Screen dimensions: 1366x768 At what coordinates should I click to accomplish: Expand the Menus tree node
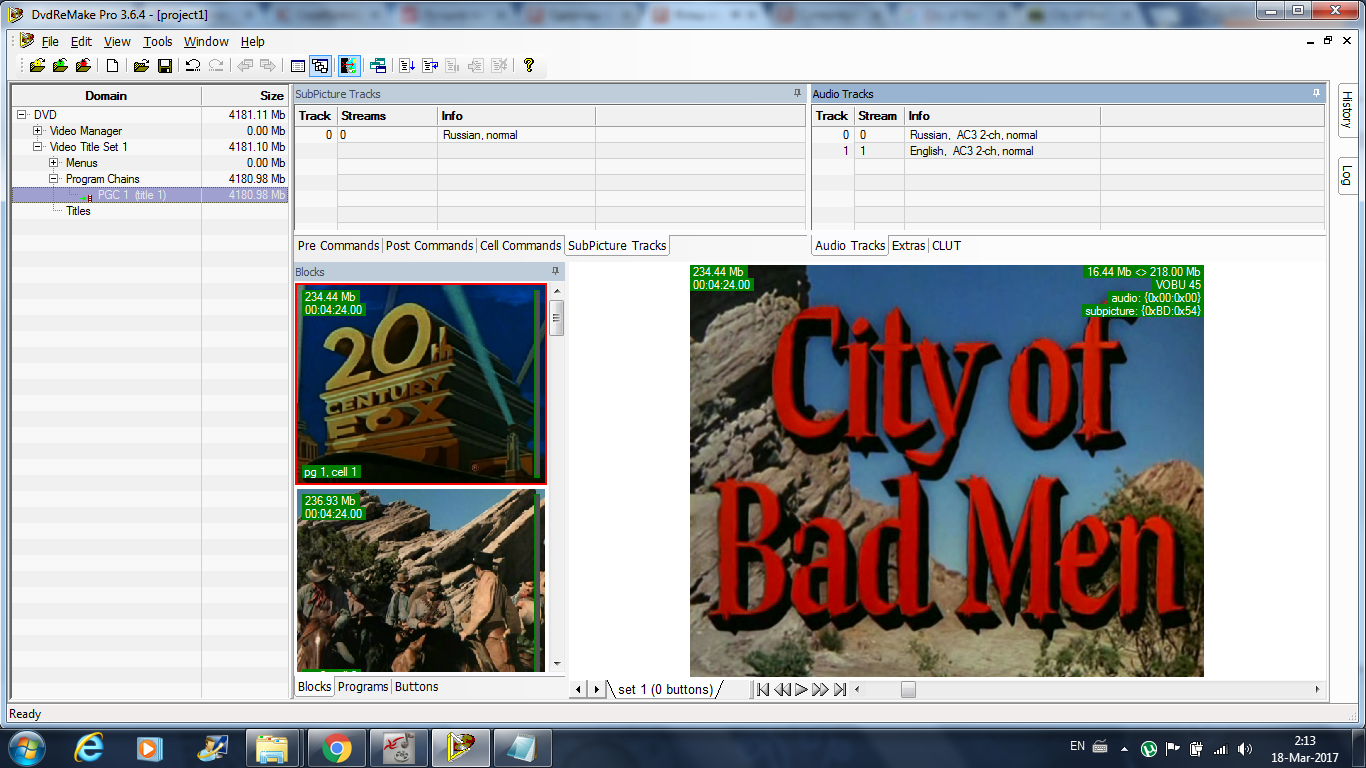click(x=54, y=163)
